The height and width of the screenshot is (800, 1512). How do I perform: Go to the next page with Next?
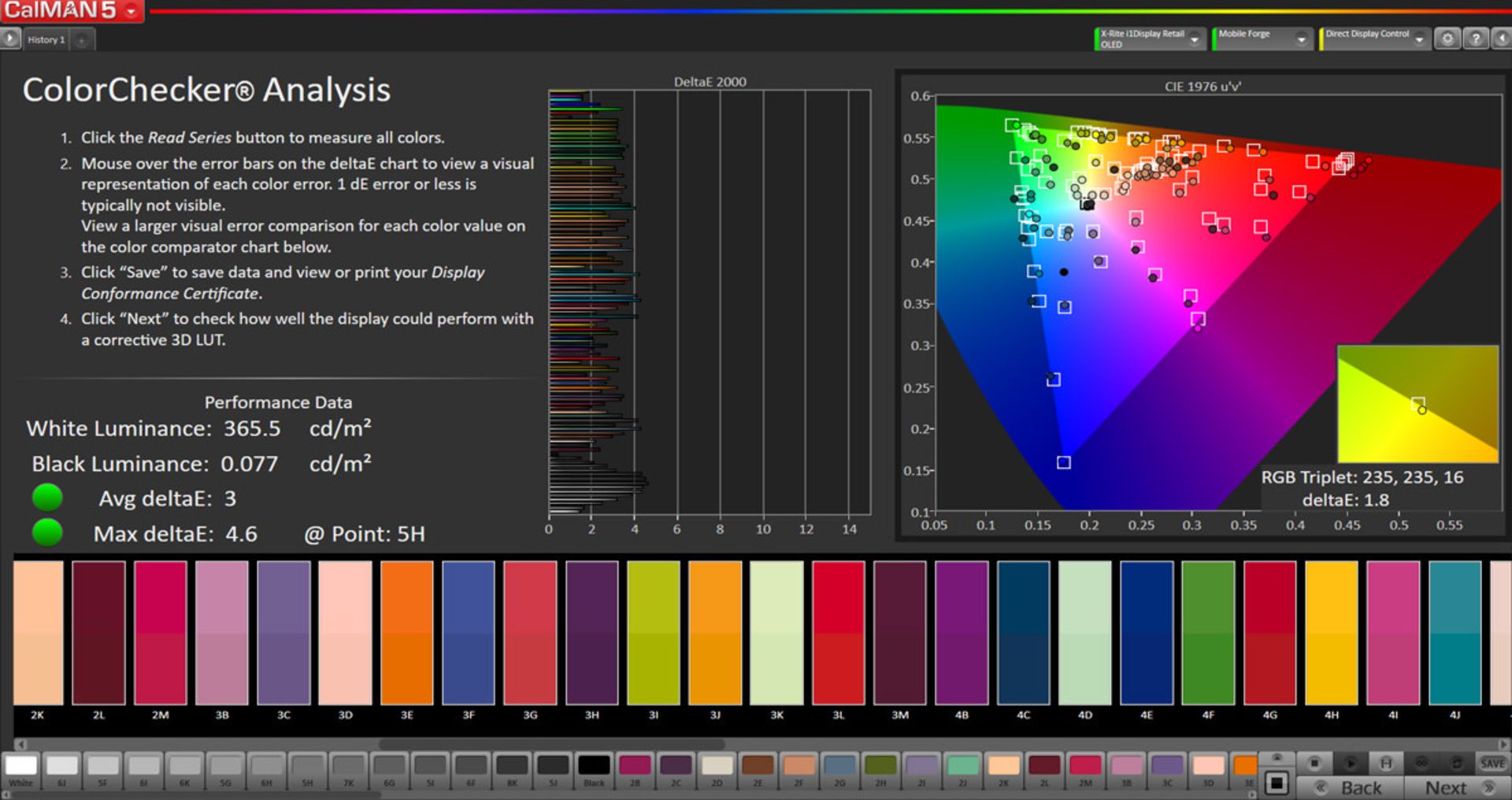point(1457,787)
